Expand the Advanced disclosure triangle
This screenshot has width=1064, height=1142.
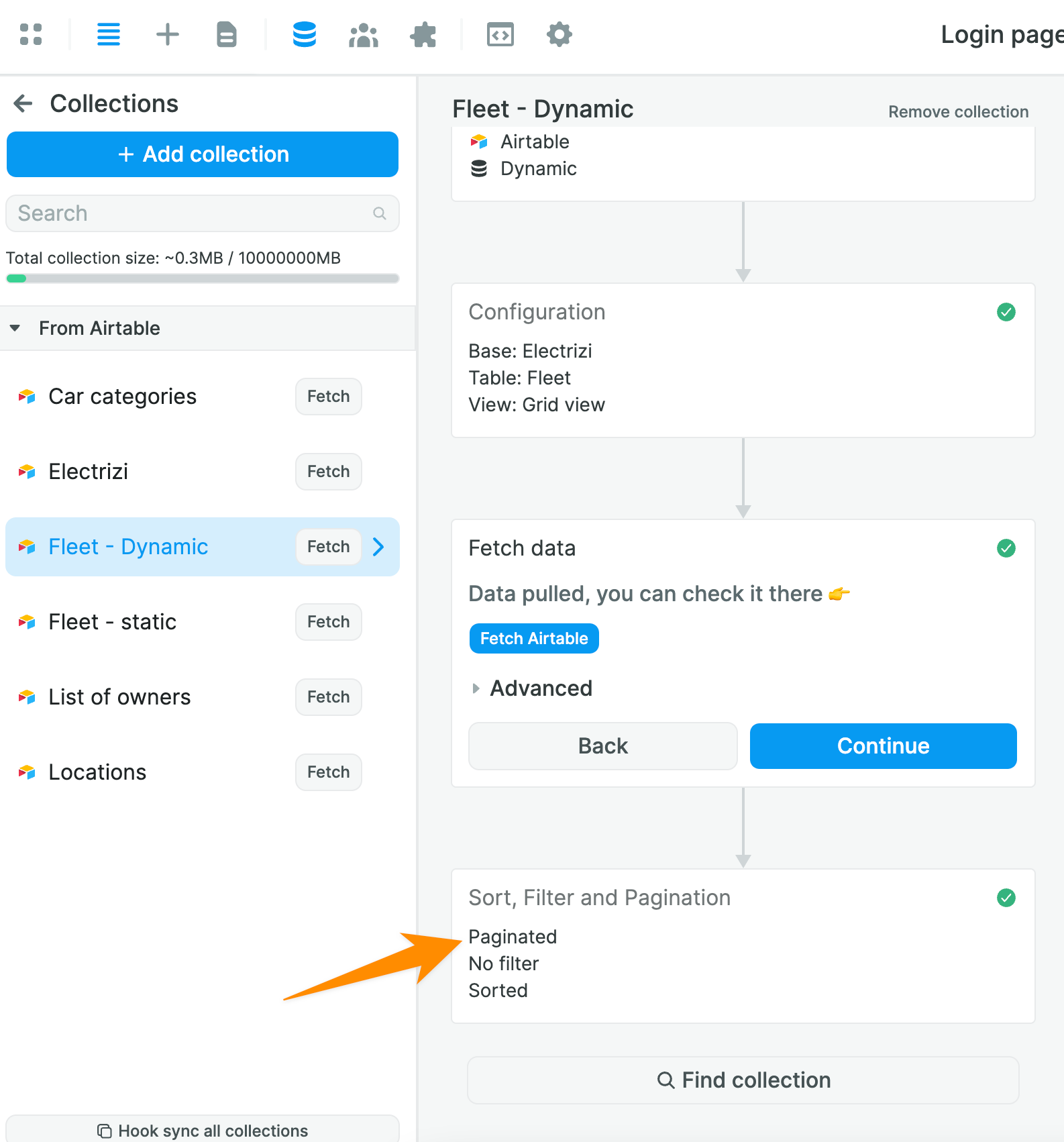(476, 688)
